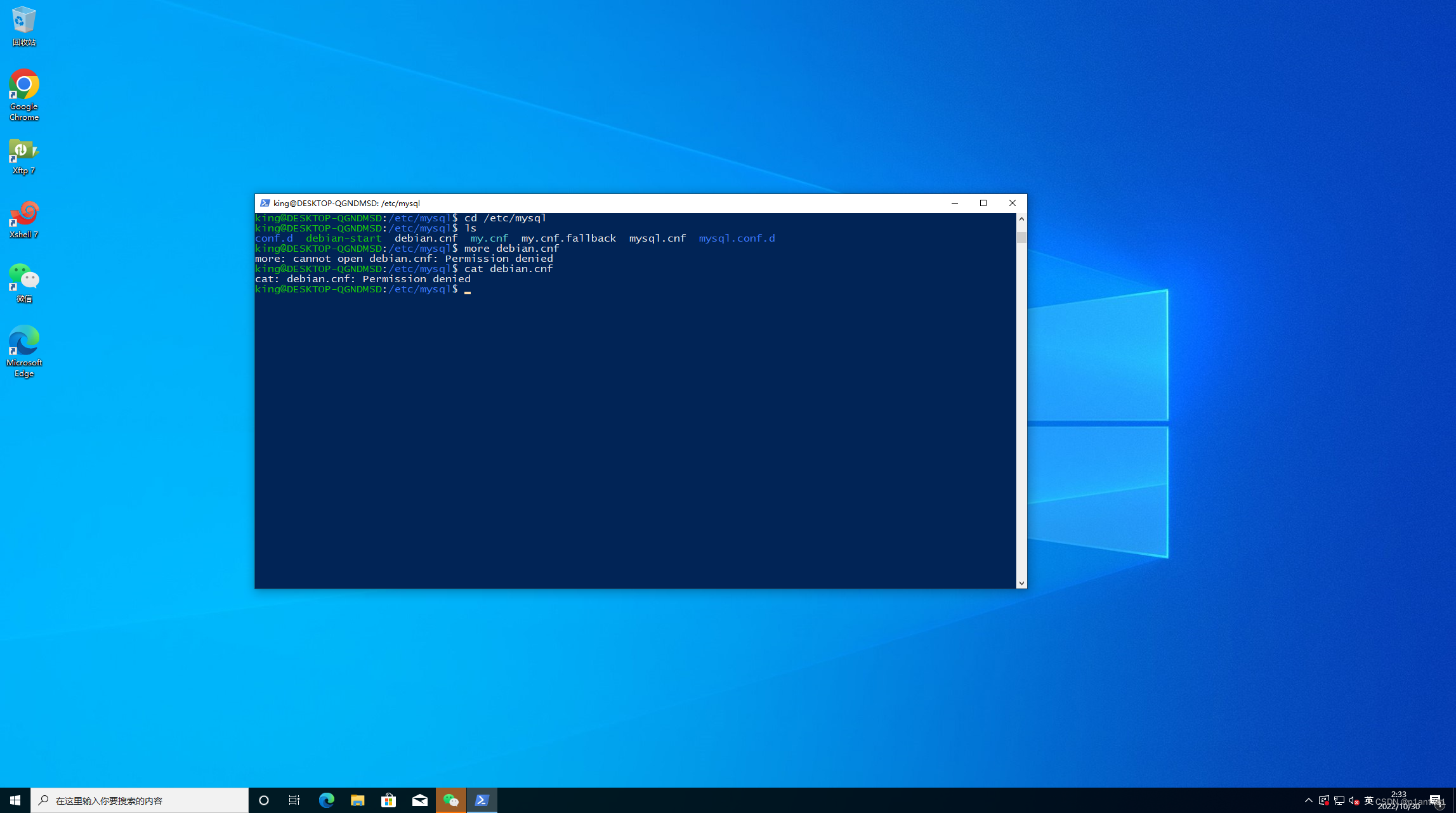Screen dimensions: 1456x813
Task: Open the Mail app in taskbar
Action: [419, 800]
